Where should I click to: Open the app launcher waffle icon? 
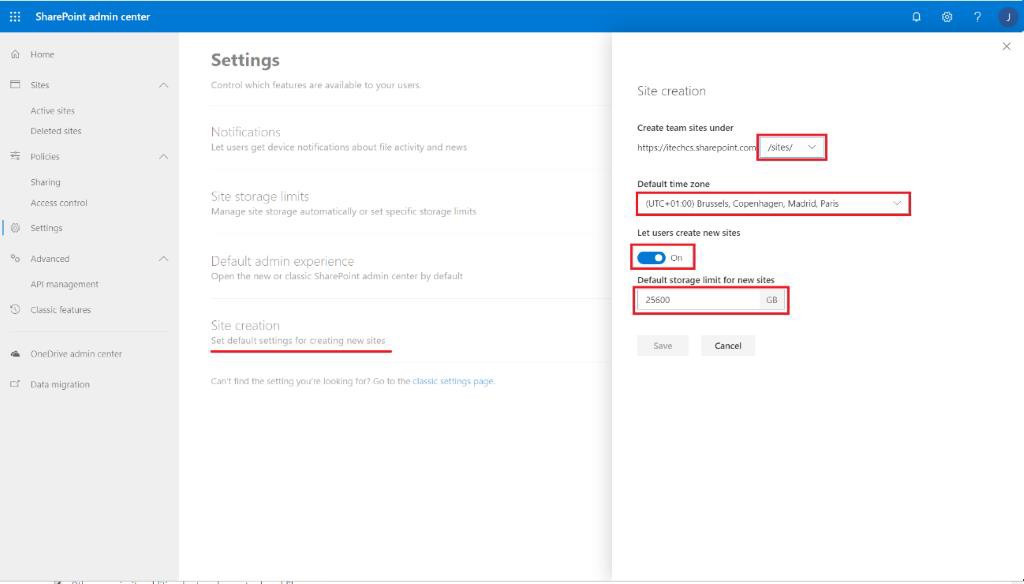tap(15, 16)
